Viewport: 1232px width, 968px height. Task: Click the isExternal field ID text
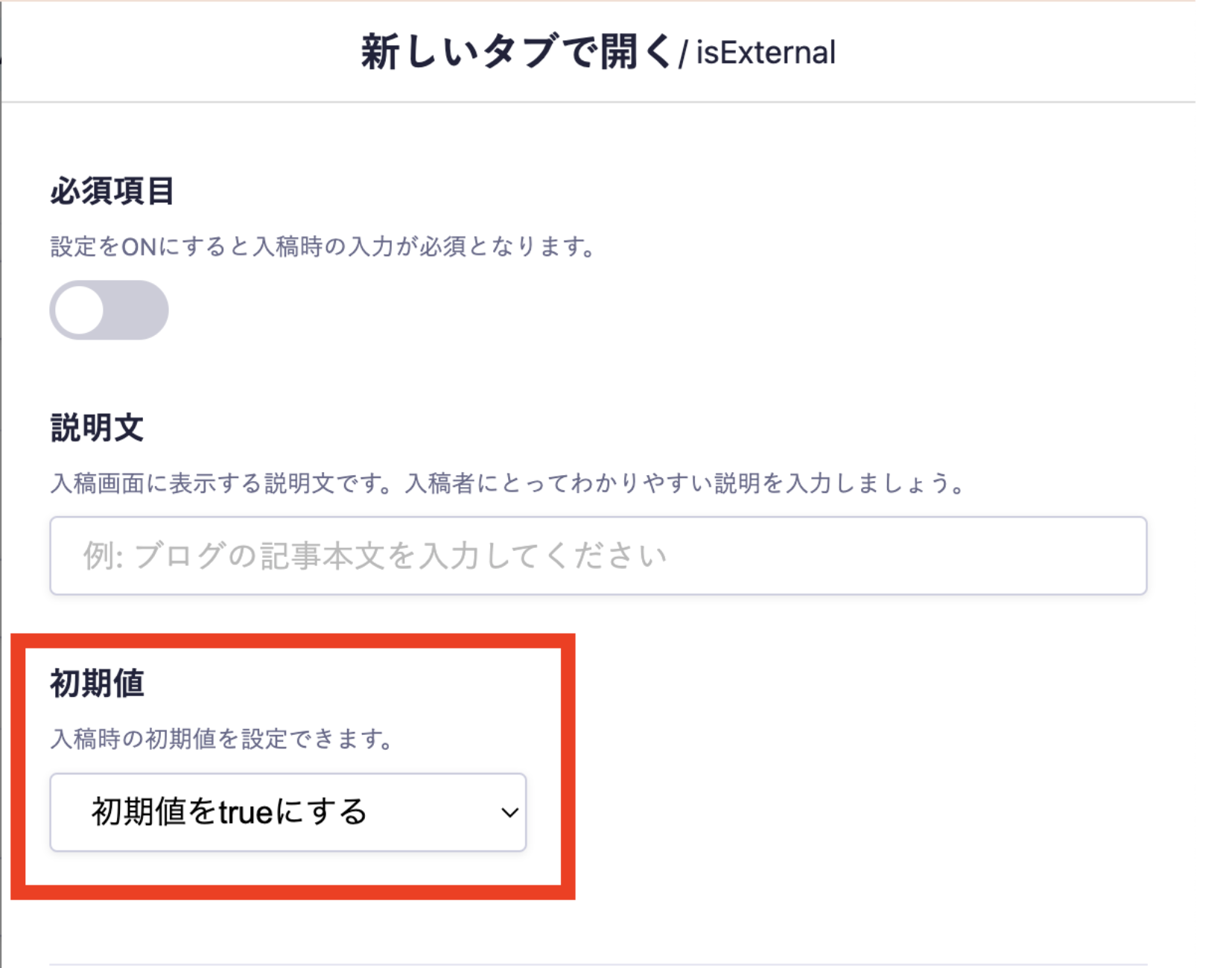pyautogui.click(x=766, y=53)
